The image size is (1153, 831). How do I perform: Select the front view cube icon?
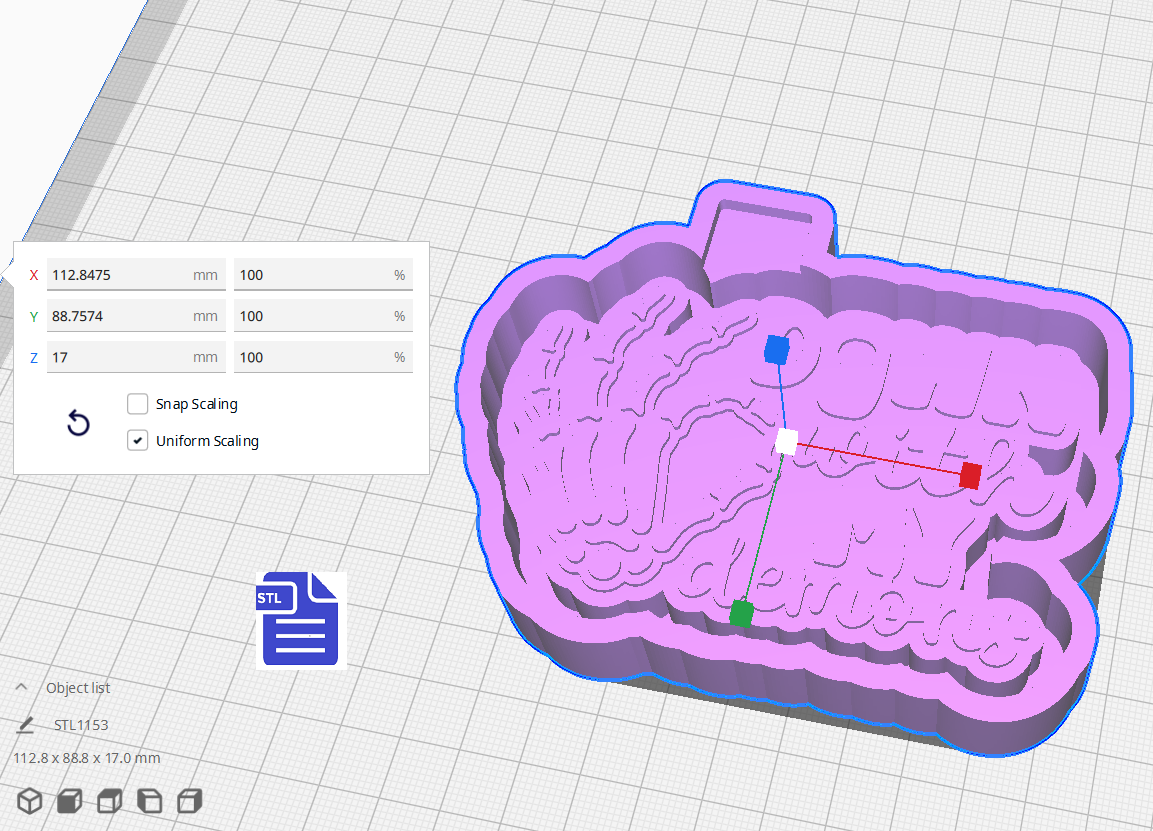(x=69, y=800)
